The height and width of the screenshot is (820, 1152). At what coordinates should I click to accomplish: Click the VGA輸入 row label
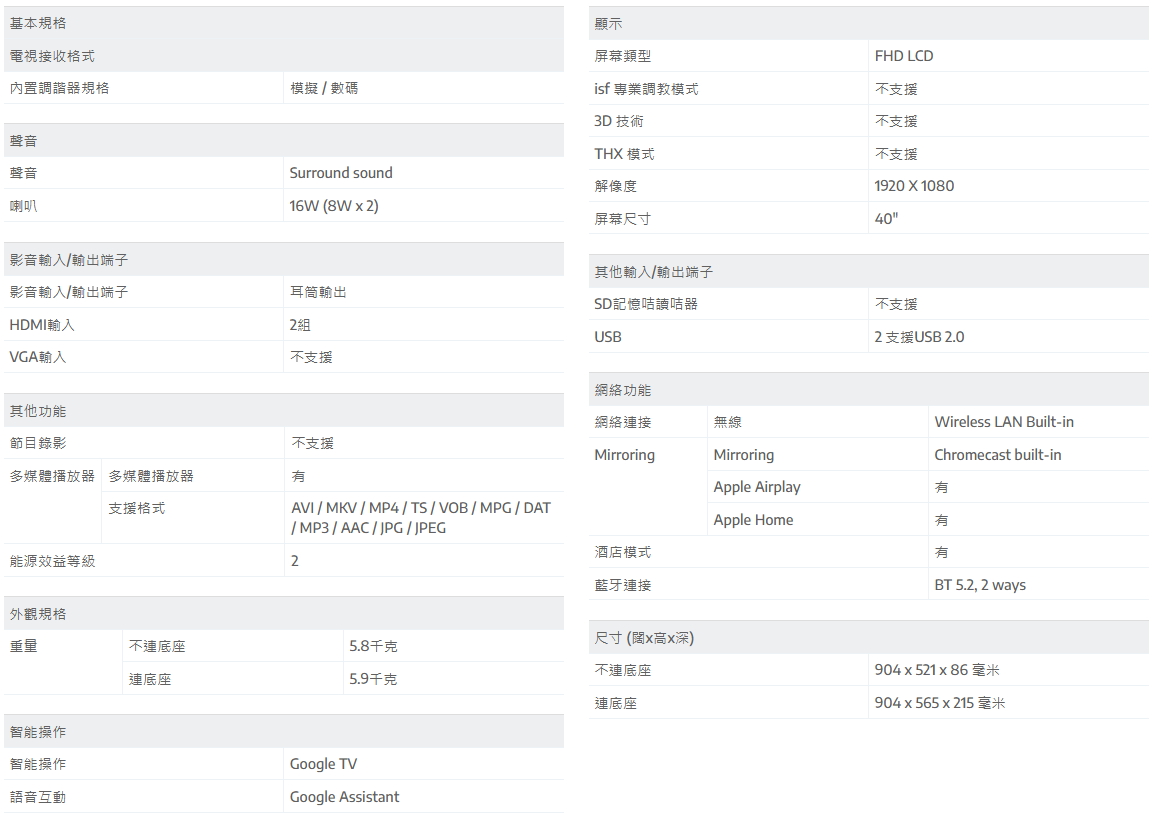[x=38, y=357]
